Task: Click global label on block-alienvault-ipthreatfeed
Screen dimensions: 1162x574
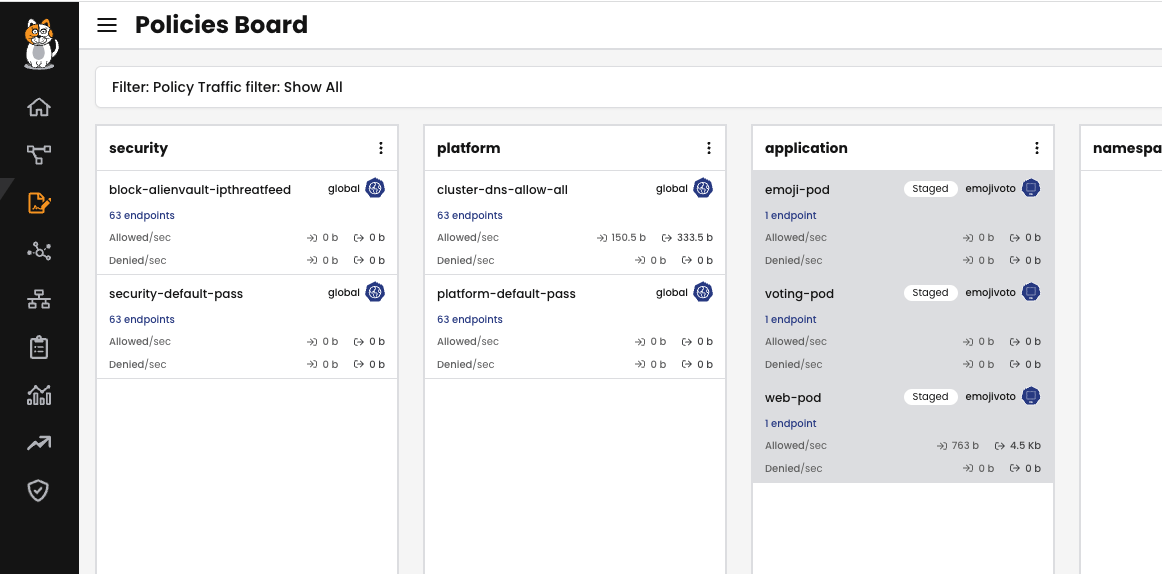Action: pyautogui.click(x=344, y=189)
